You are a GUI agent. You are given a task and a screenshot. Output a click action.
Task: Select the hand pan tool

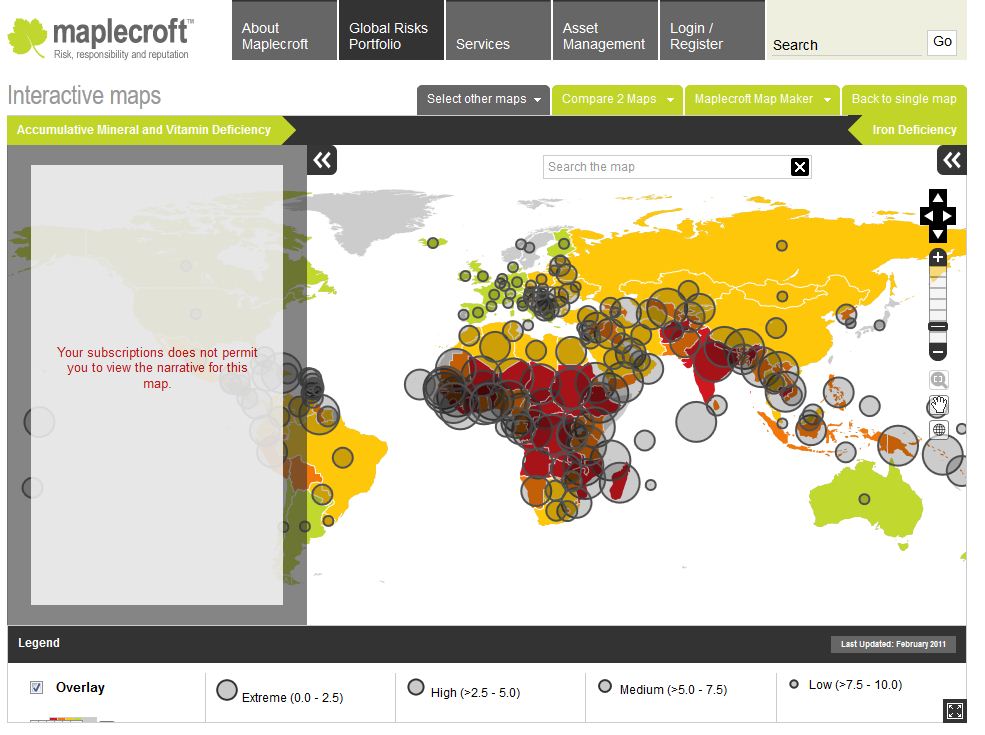(939, 405)
